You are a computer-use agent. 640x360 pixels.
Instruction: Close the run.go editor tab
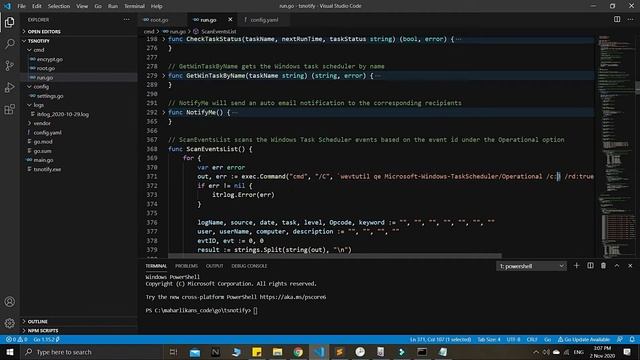pyautogui.click(x=230, y=19)
